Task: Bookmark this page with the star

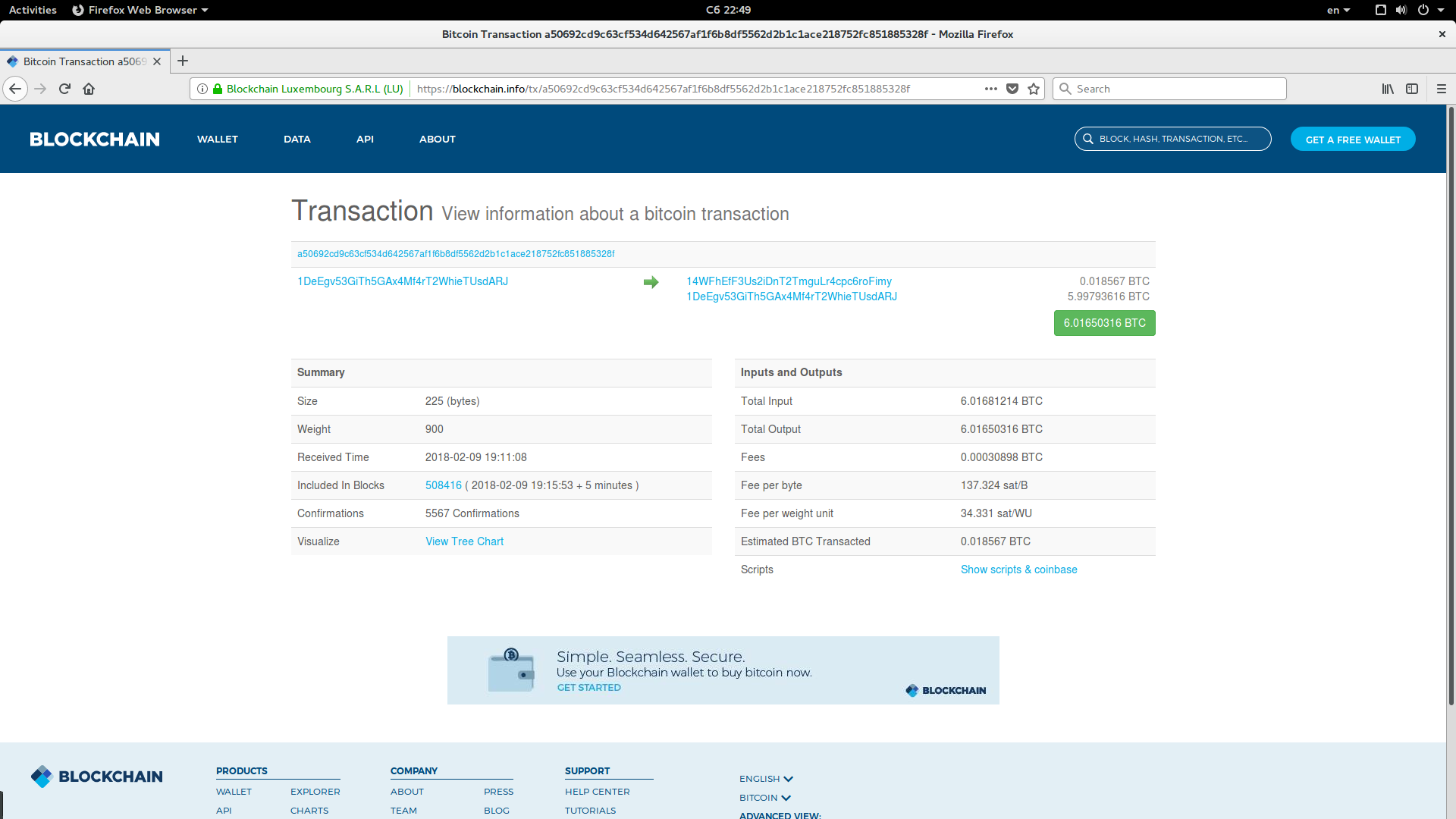Action: (x=1034, y=89)
